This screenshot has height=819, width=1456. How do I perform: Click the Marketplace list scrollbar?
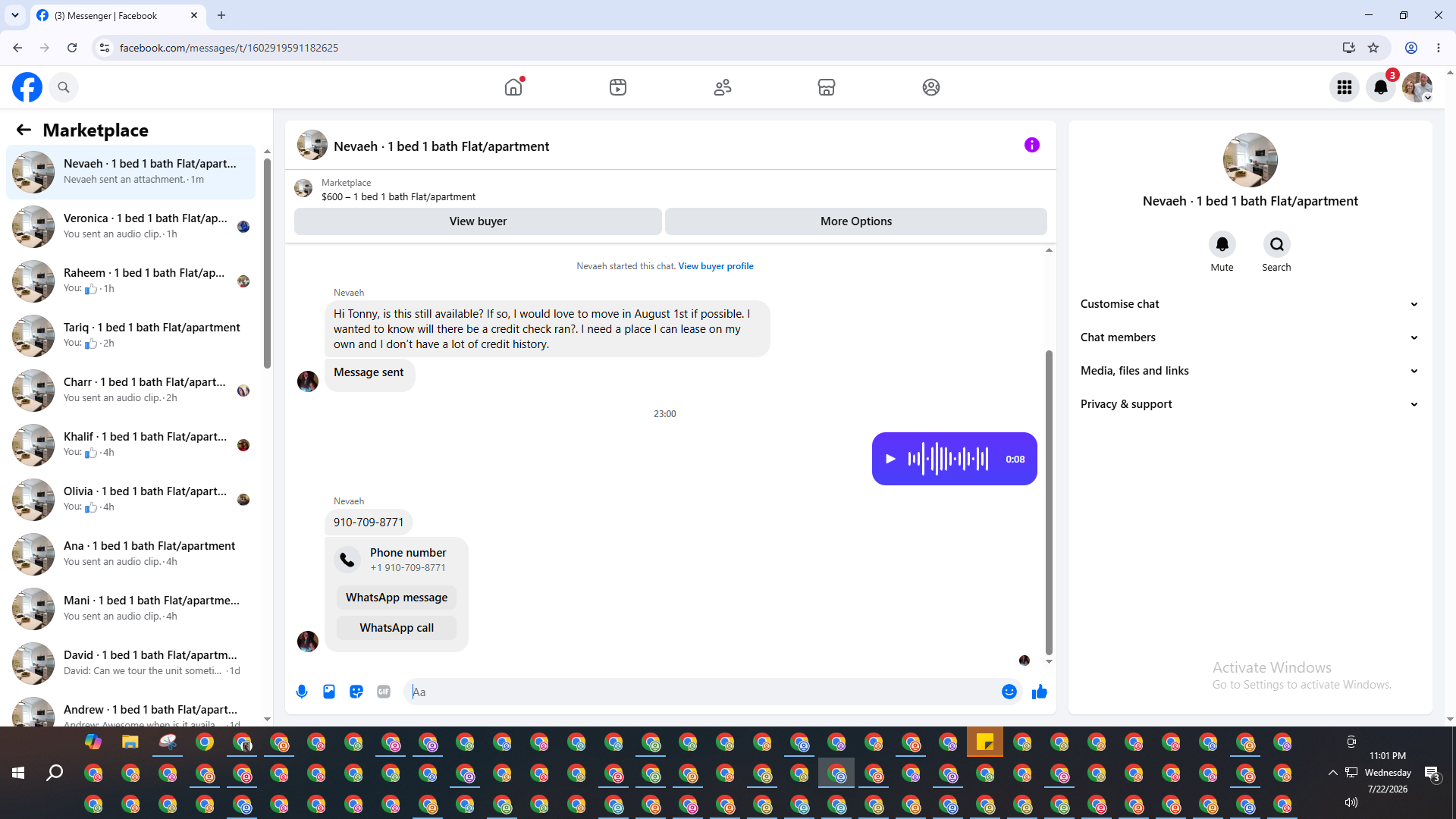(x=267, y=262)
